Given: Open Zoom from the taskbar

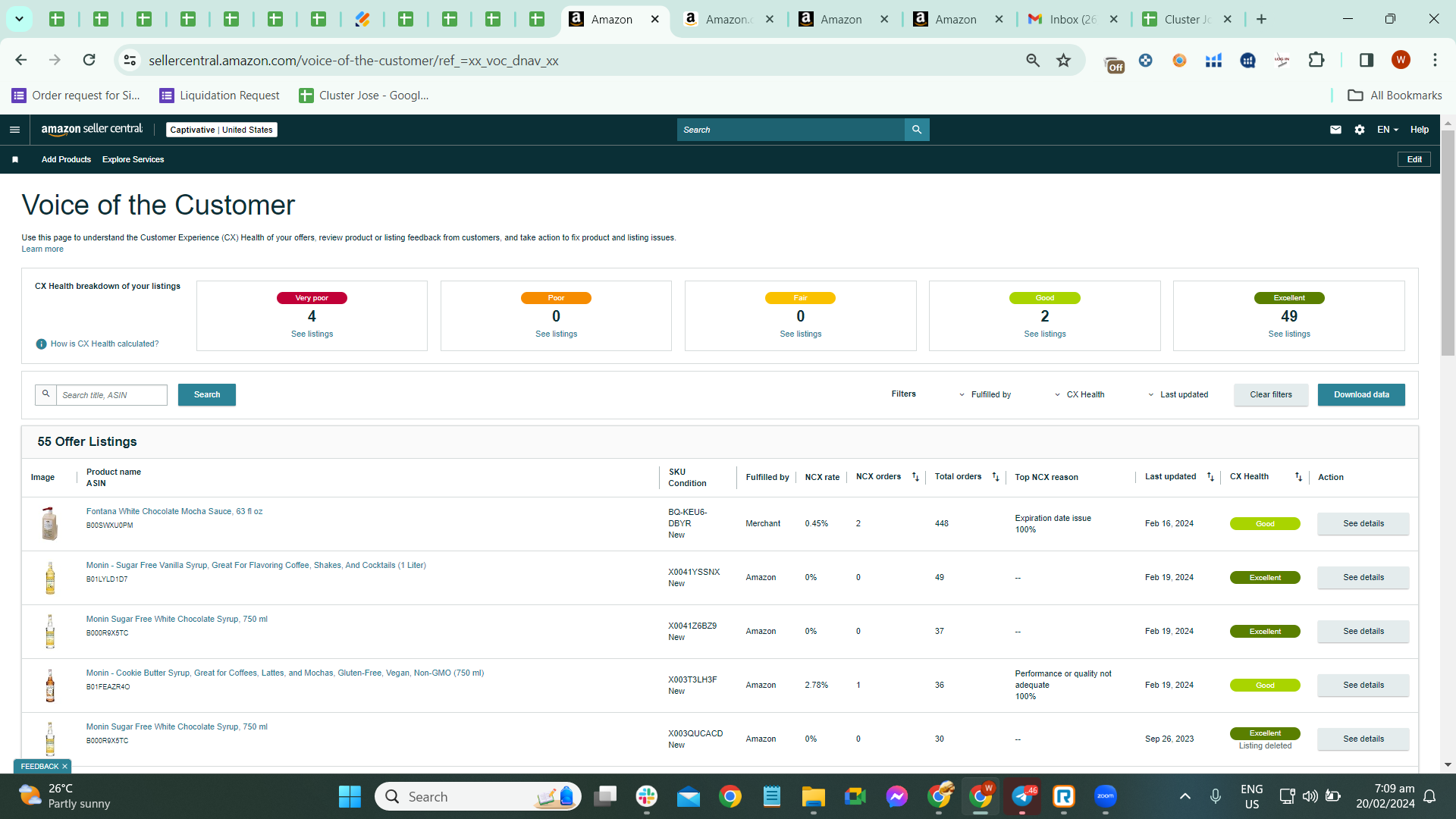Looking at the screenshot, I should (x=1106, y=796).
